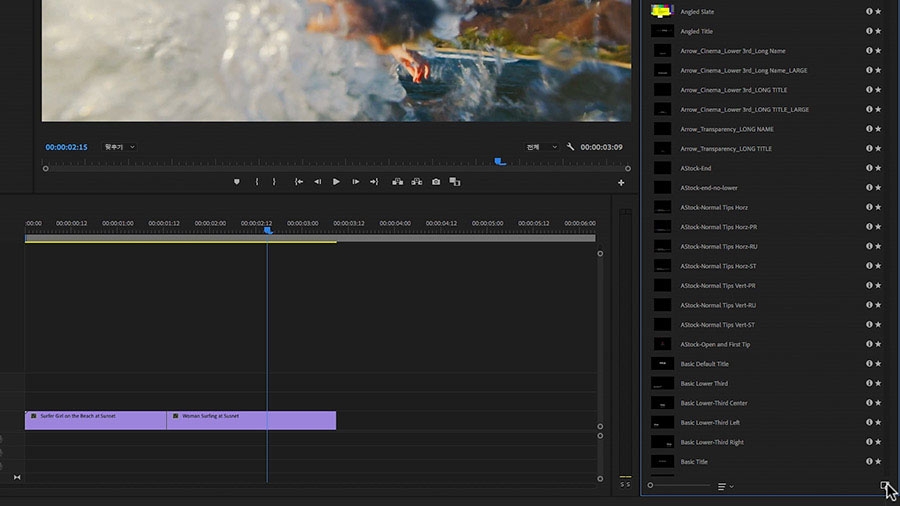900x506 pixels.
Task: Star the Basic Lower Third template
Action: [878, 383]
